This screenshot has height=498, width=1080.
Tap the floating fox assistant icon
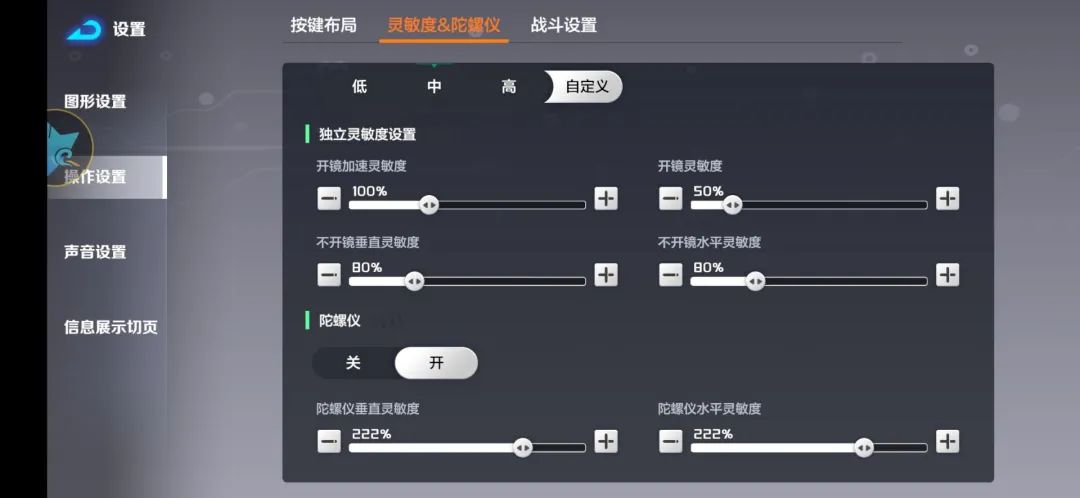(68, 152)
